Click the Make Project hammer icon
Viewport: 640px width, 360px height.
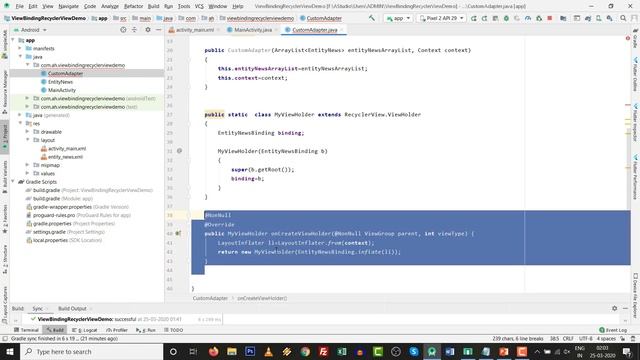pyautogui.click(x=371, y=18)
